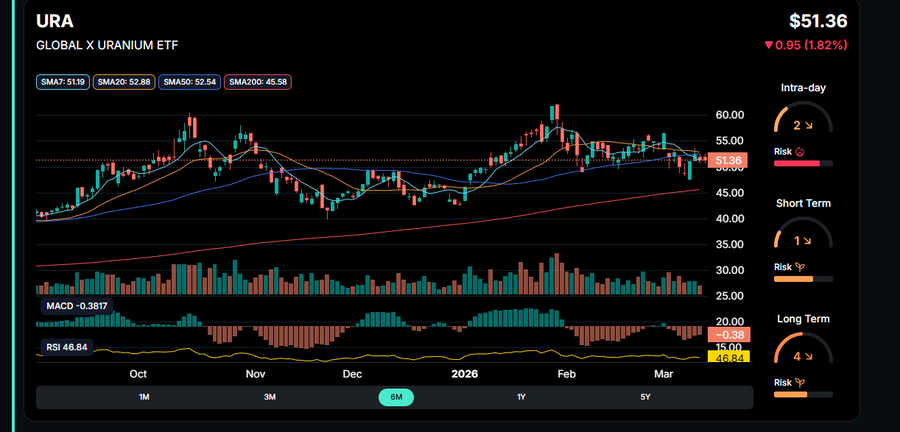This screenshot has width=900, height=432.
Task: Switch chart to 5Y range
Action: click(x=646, y=397)
